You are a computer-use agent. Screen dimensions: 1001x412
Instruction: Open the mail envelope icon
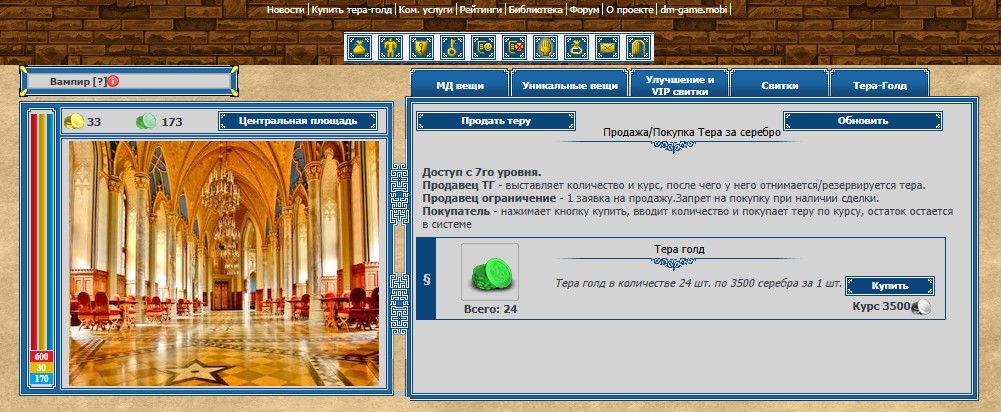(x=608, y=47)
